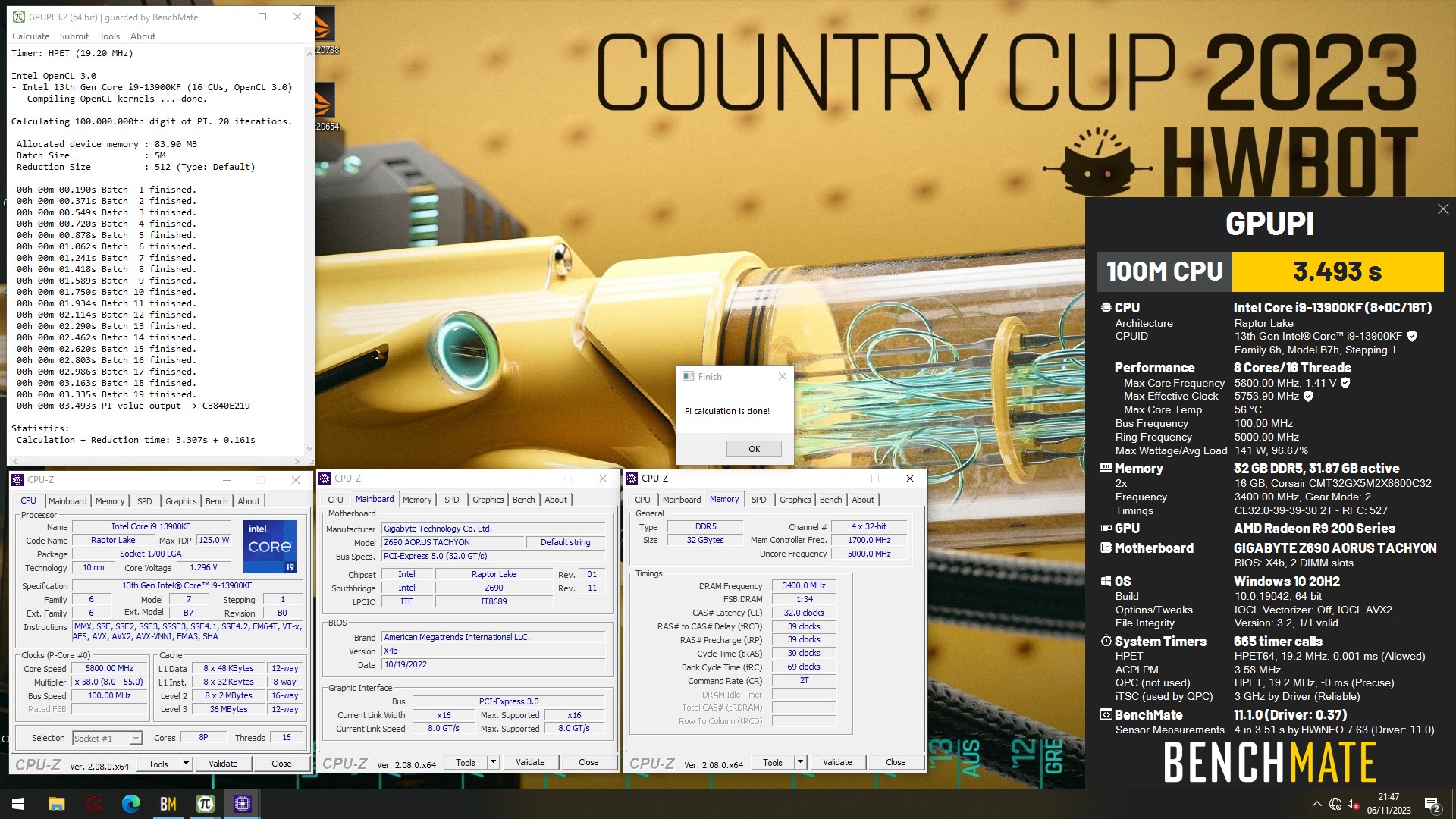Image resolution: width=1456 pixels, height=819 pixels.
Task: Select Memory tab in Mainboard CPU-Z window
Action: (417, 500)
